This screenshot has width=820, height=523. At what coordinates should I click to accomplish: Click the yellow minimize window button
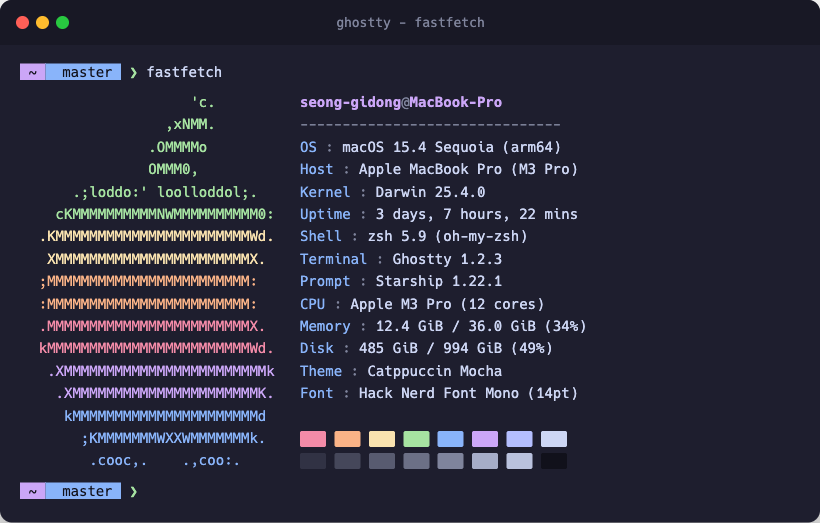pos(42,22)
